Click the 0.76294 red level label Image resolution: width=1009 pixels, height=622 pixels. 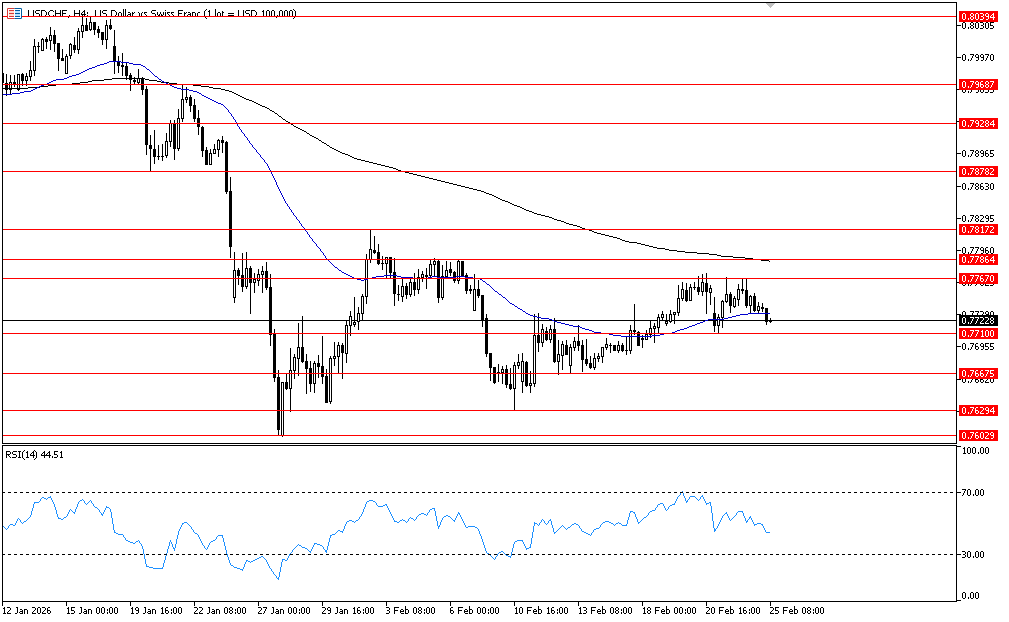pos(975,411)
